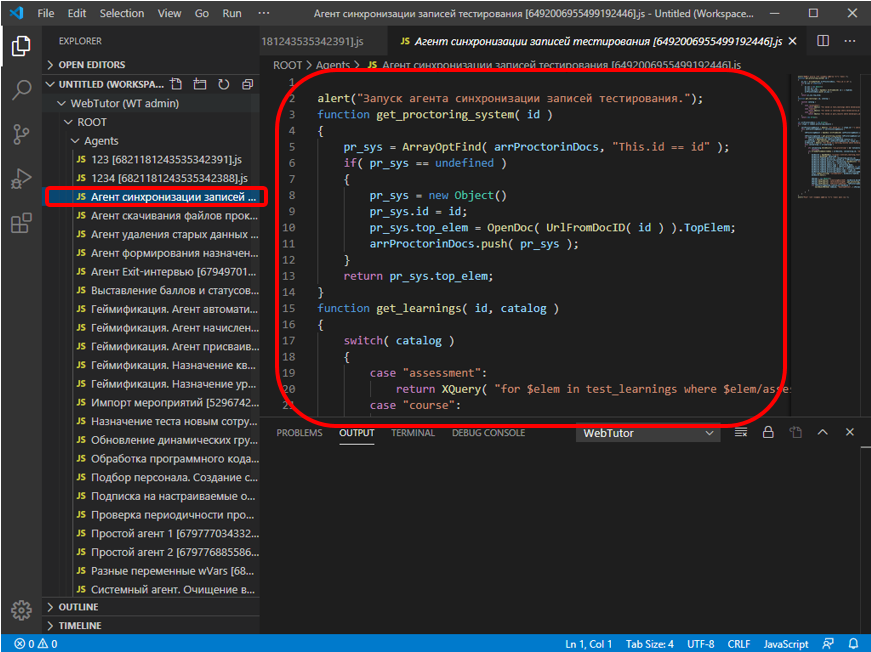
Task: Change Tab Size: 4 indentation setting
Action: pos(649,644)
